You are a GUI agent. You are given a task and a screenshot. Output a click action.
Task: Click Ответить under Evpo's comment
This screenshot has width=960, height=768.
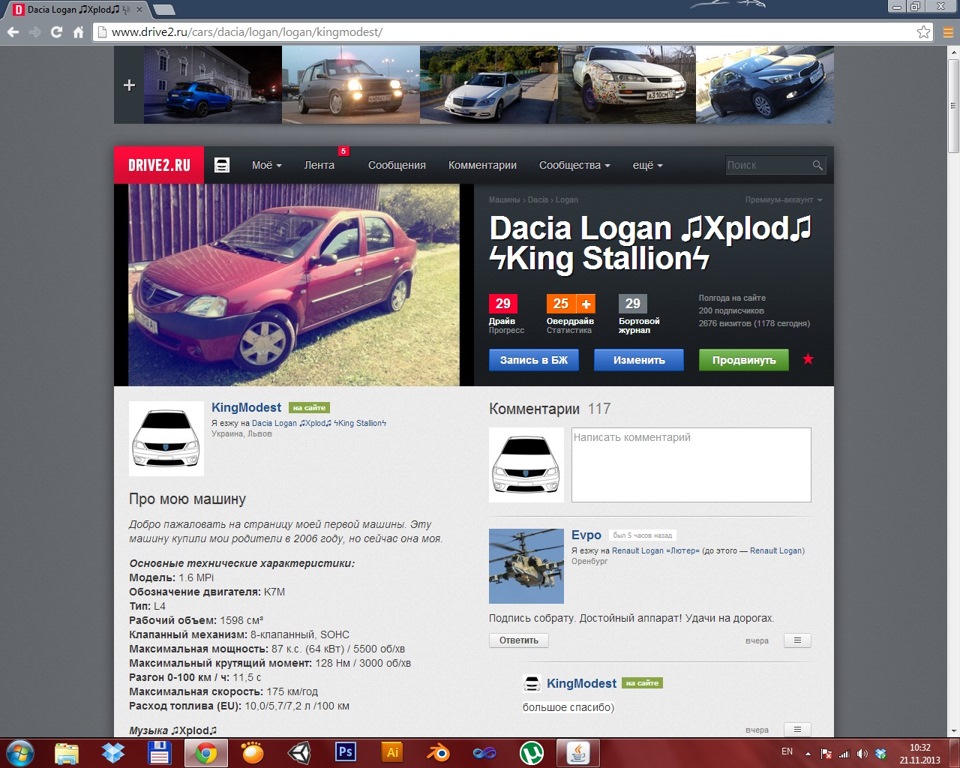click(519, 640)
